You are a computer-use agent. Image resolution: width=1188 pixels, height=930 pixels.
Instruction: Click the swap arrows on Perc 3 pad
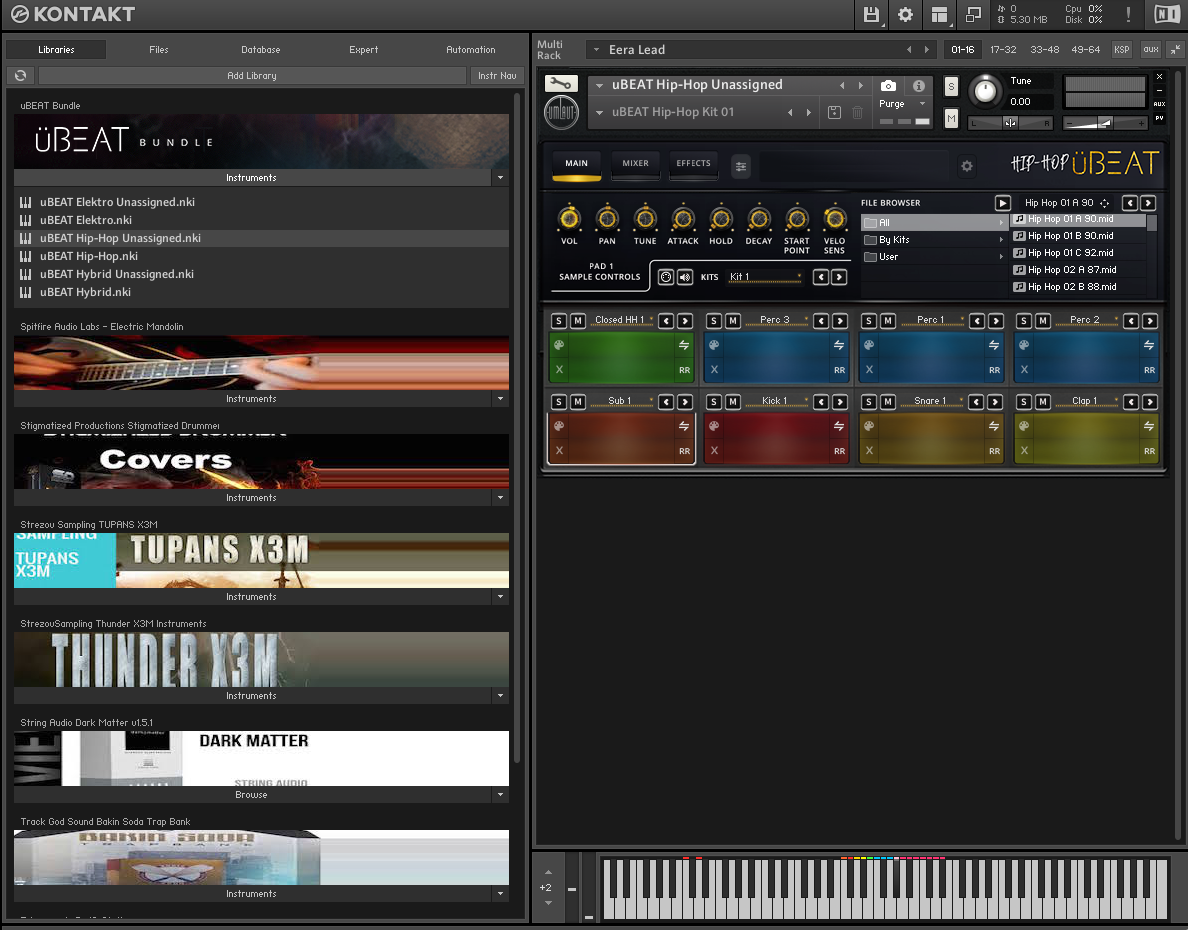pyautogui.click(x=839, y=345)
